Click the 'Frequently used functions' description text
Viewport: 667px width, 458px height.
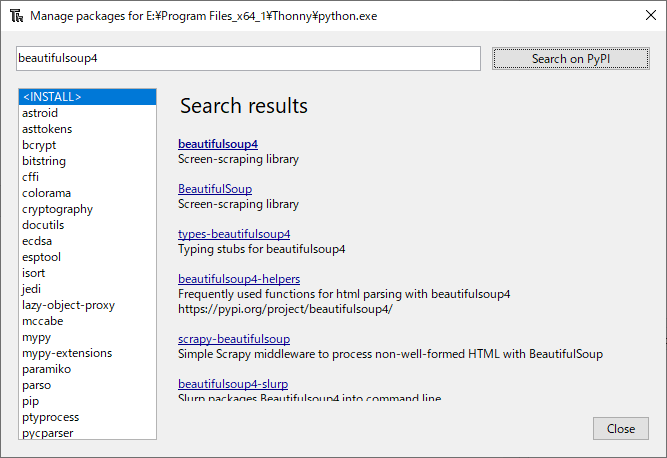(x=344, y=294)
